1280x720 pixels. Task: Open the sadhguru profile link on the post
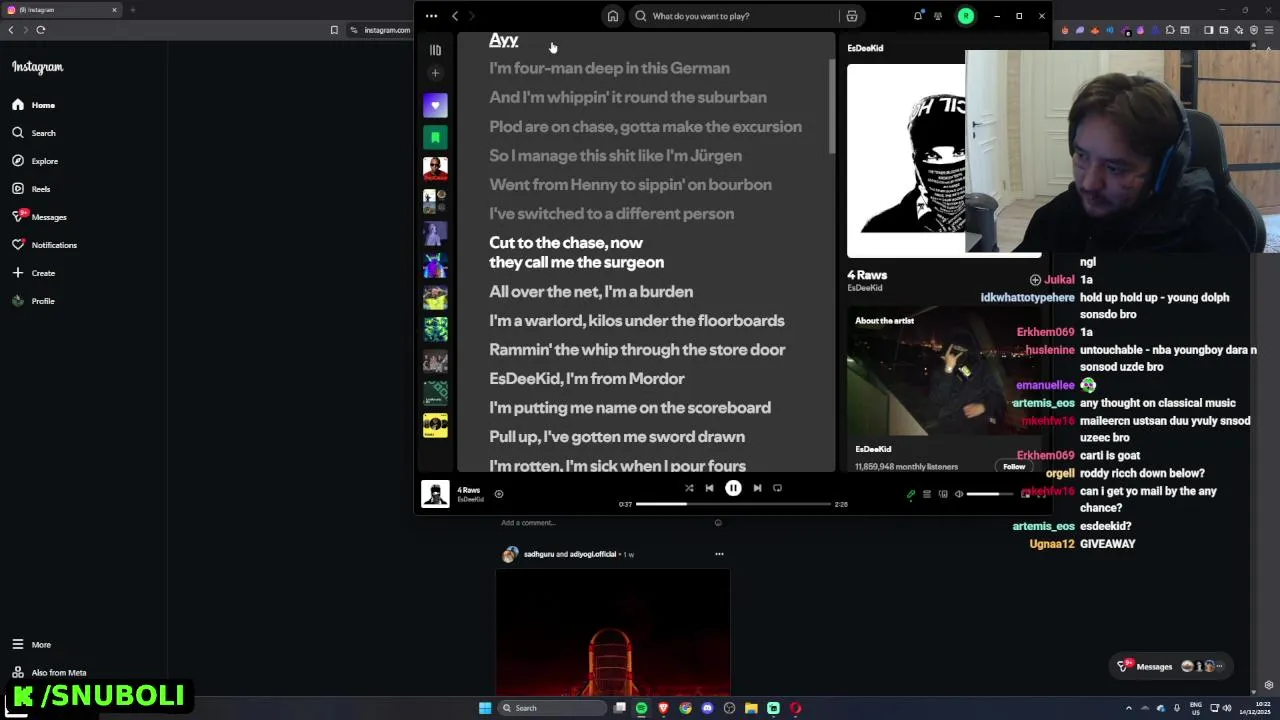tap(538, 554)
